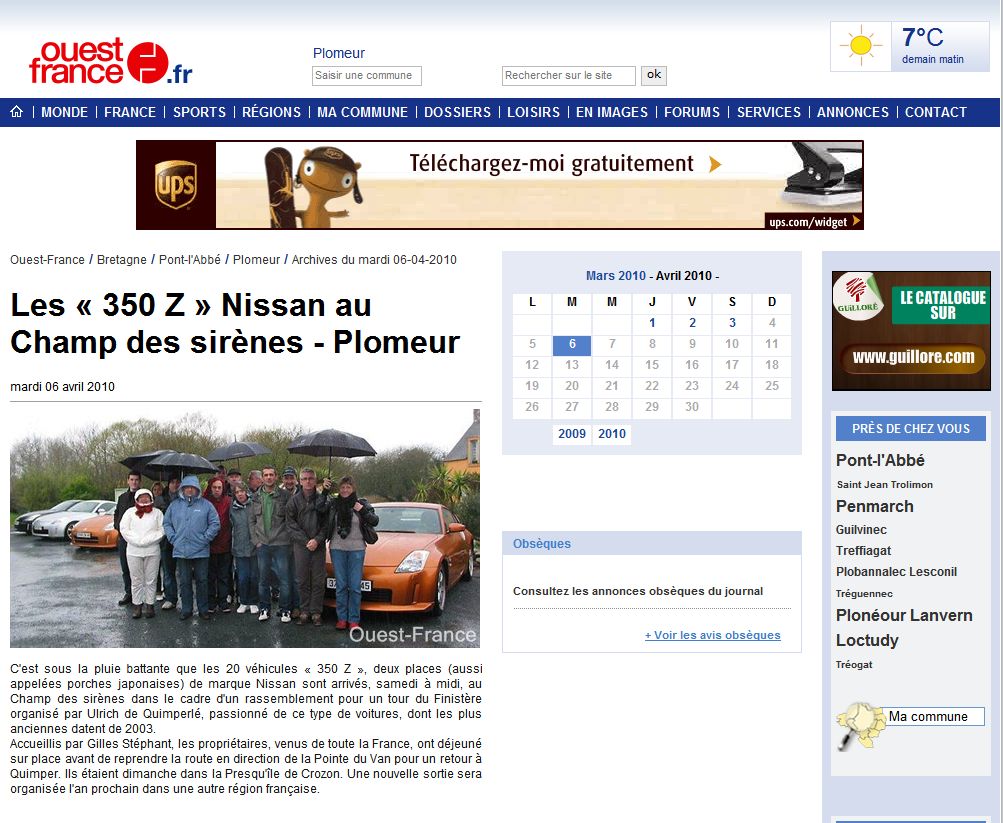Select year 2009 in calendar archive
This screenshot has height=823, width=1003.
(572, 434)
